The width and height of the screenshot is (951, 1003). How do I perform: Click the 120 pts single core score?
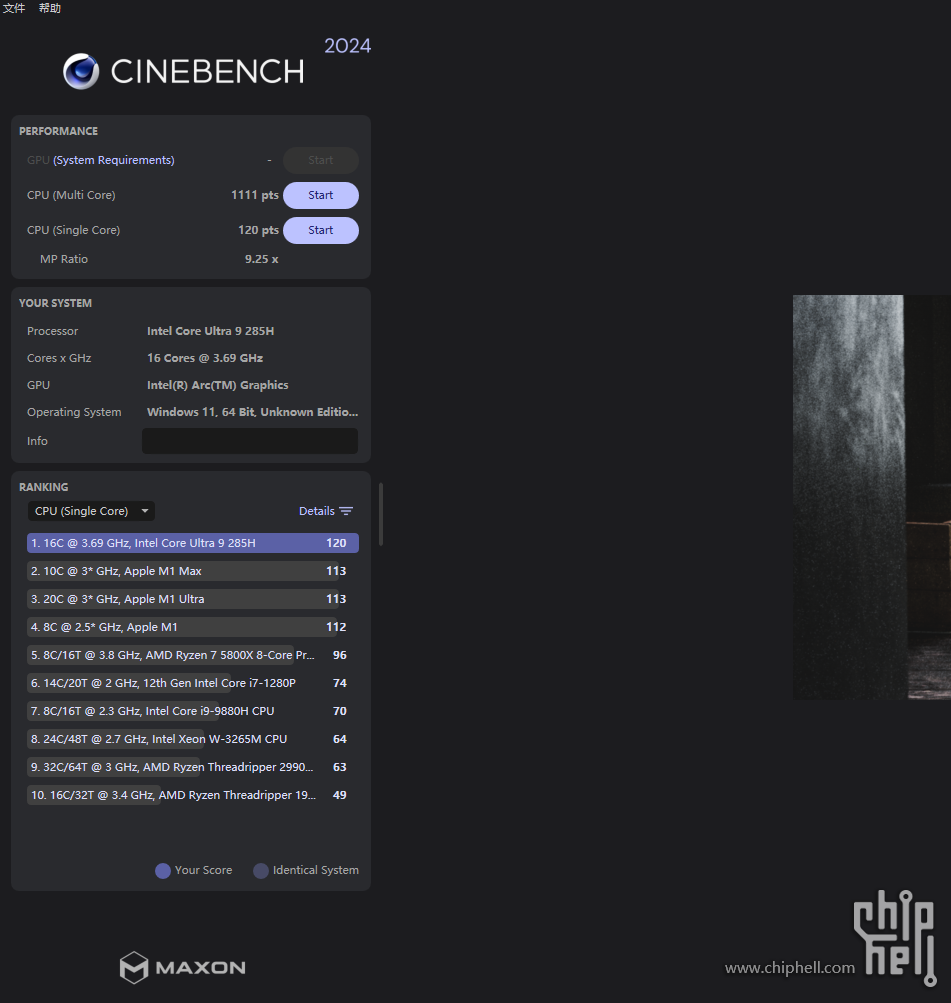tap(258, 230)
